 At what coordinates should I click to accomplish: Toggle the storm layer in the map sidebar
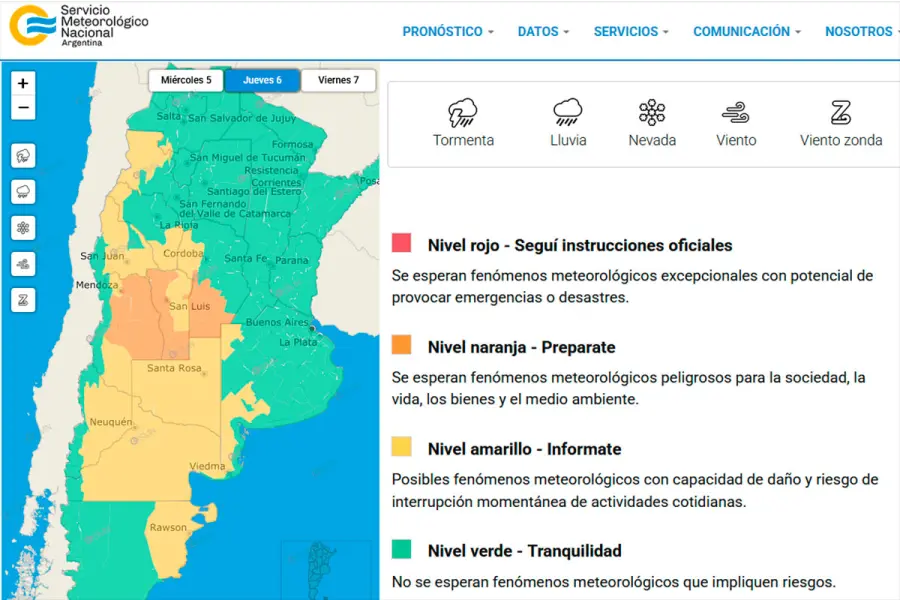click(x=23, y=155)
